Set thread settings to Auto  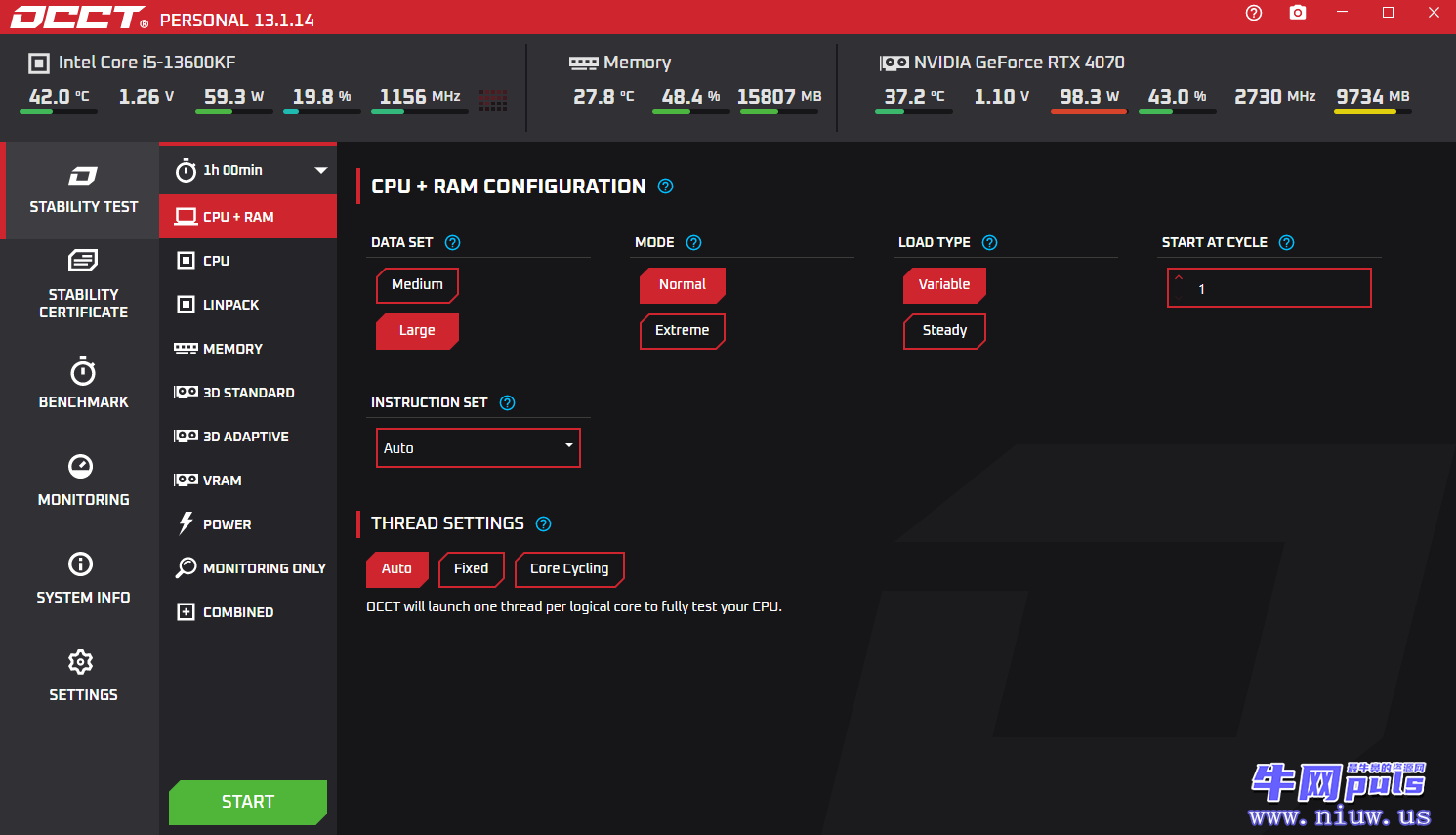pos(397,569)
